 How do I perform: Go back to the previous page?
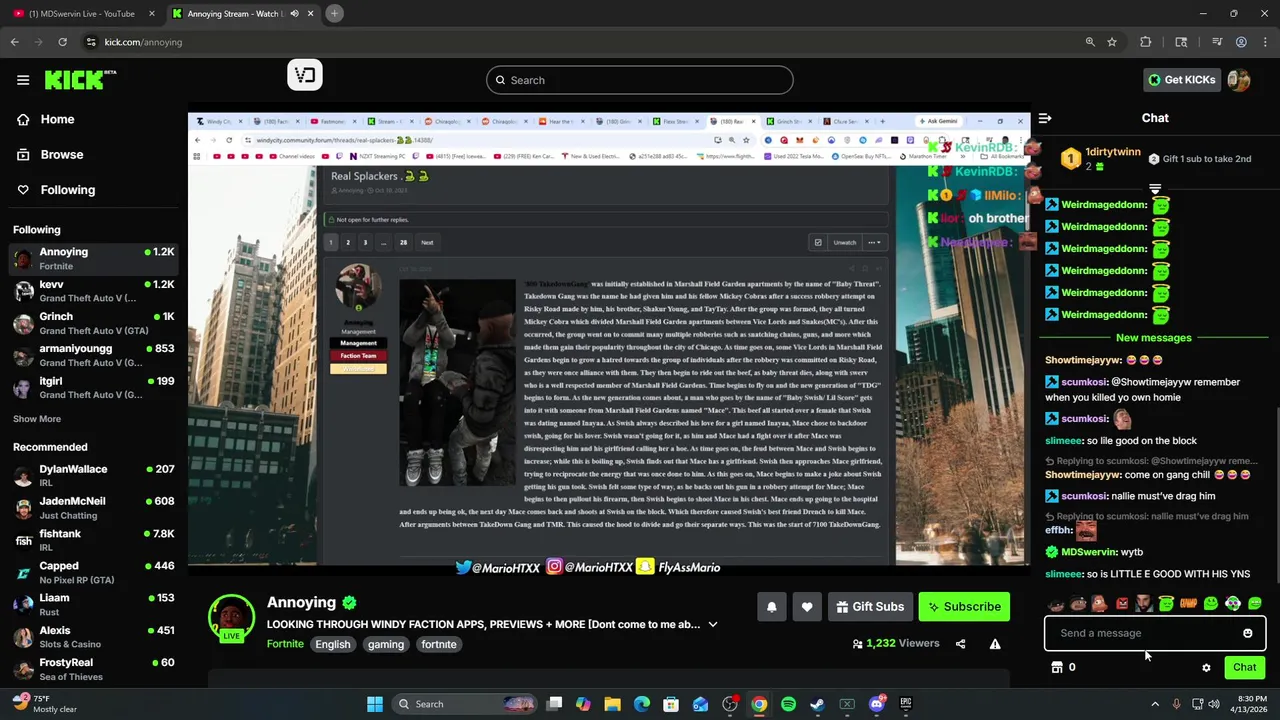click(14, 42)
